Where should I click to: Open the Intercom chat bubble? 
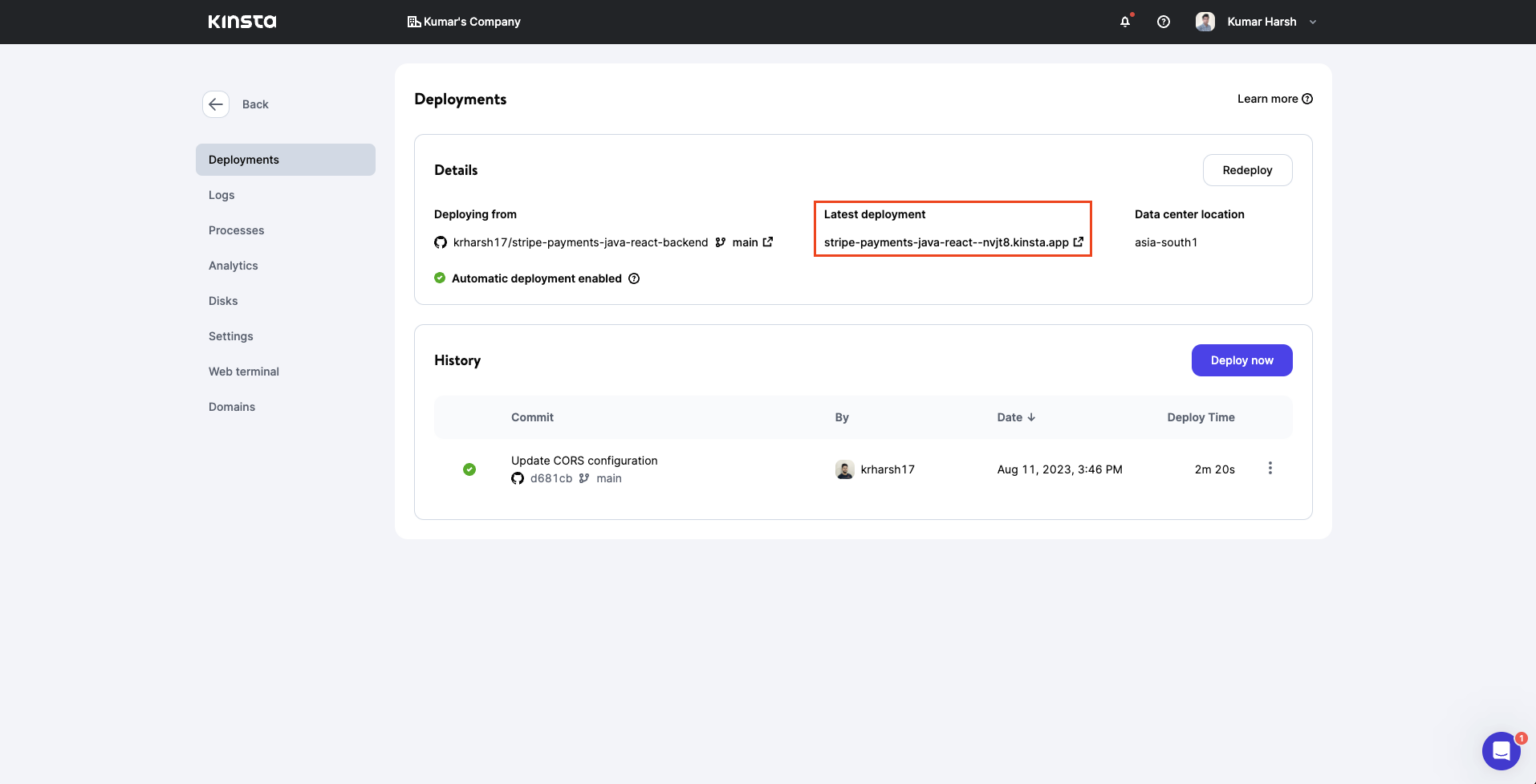click(1501, 751)
